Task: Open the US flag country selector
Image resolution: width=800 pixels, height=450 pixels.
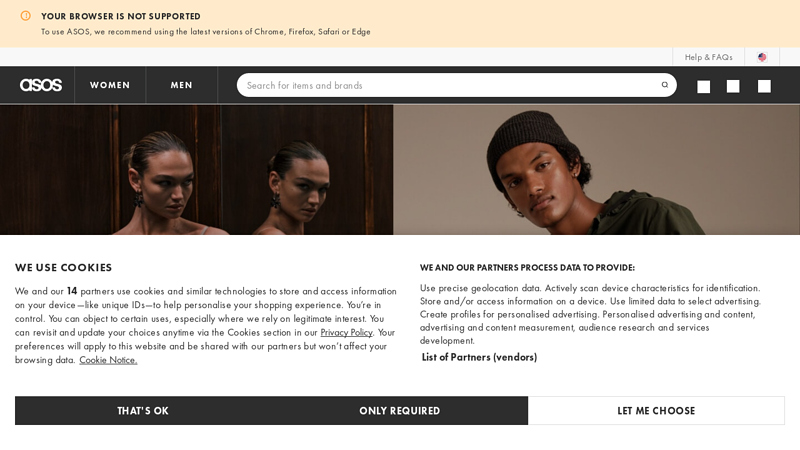Action: pyautogui.click(x=762, y=57)
